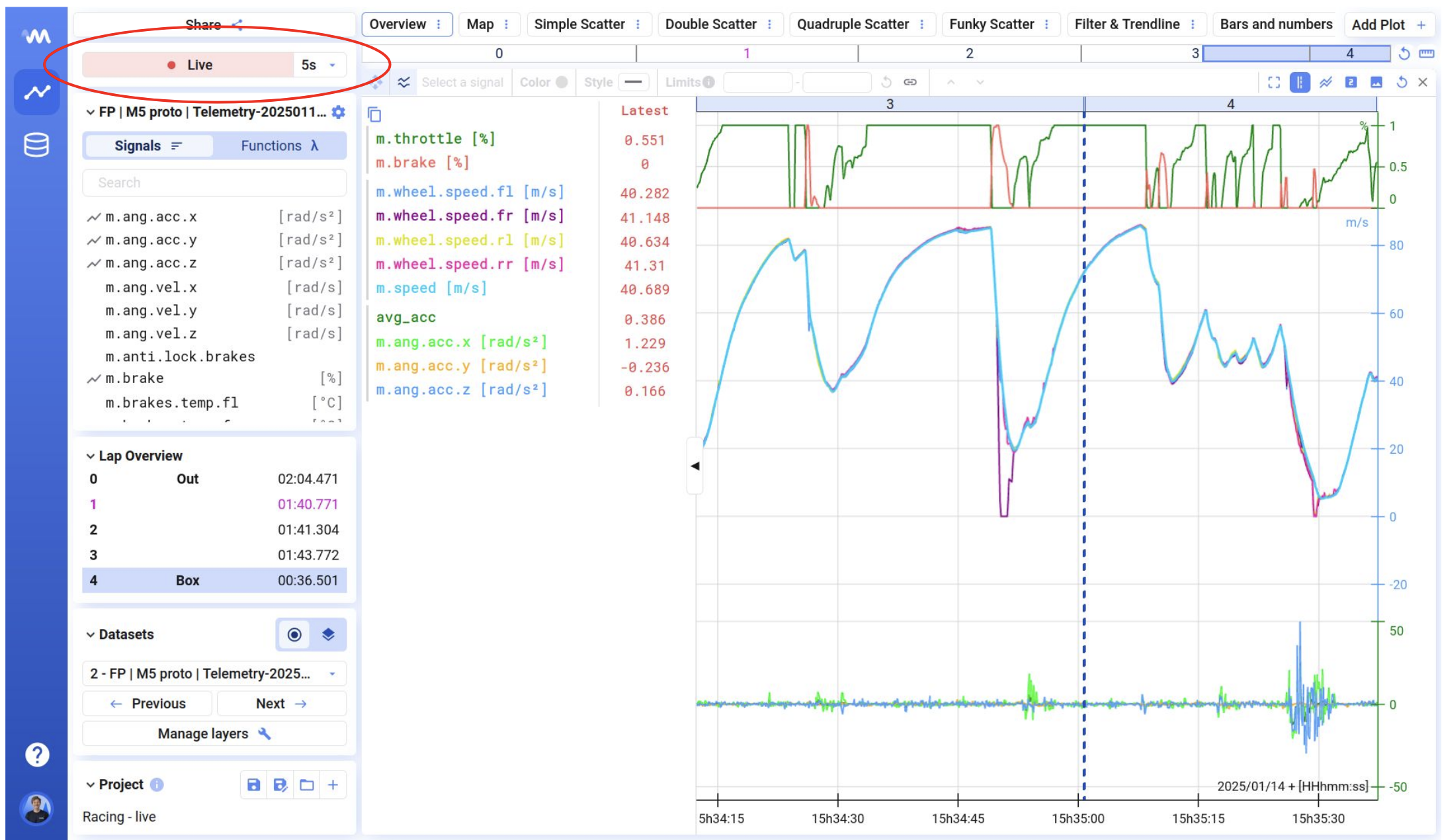Click the save project icon

coord(253,785)
